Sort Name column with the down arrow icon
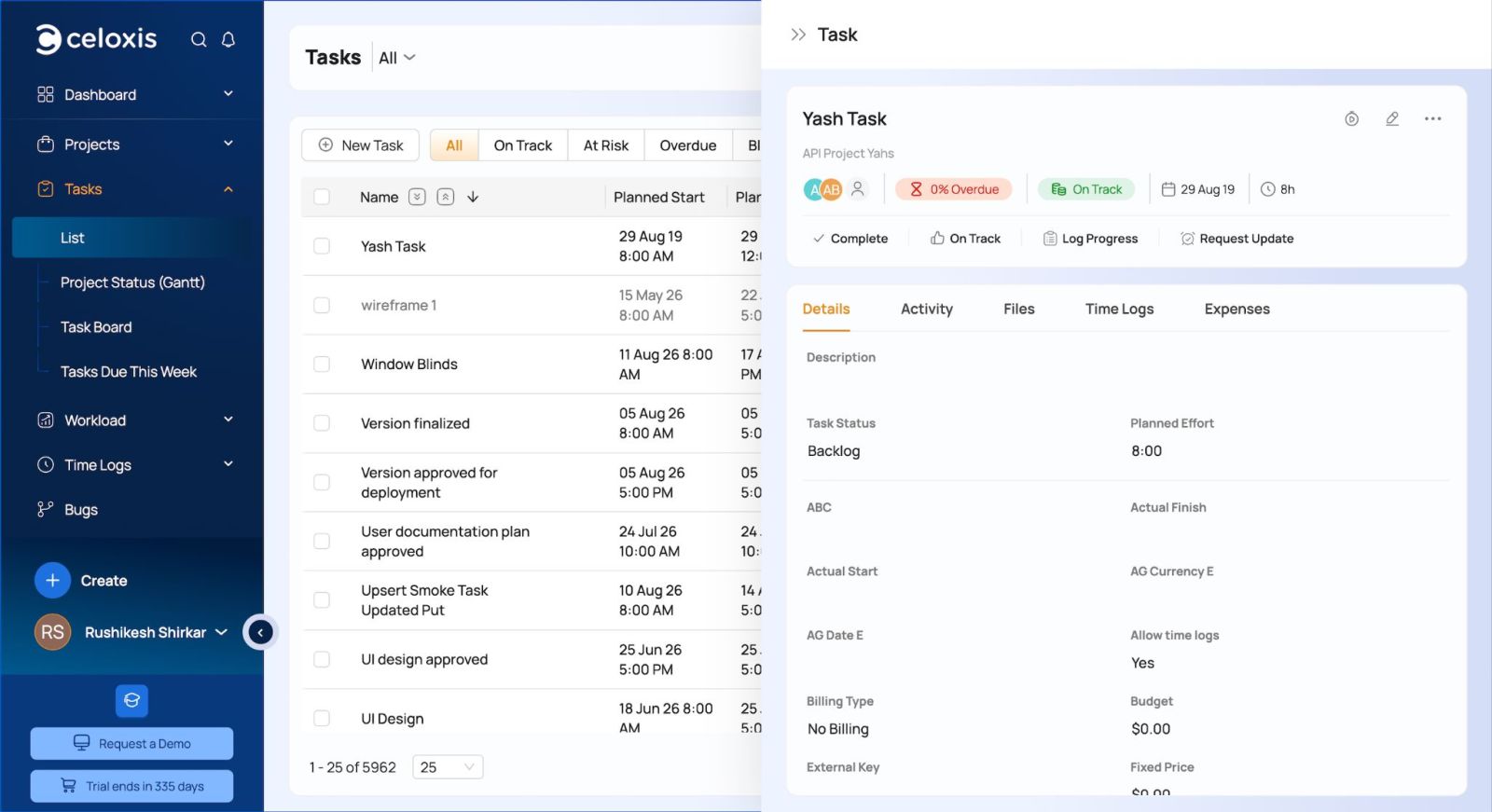 click(473, 197)
